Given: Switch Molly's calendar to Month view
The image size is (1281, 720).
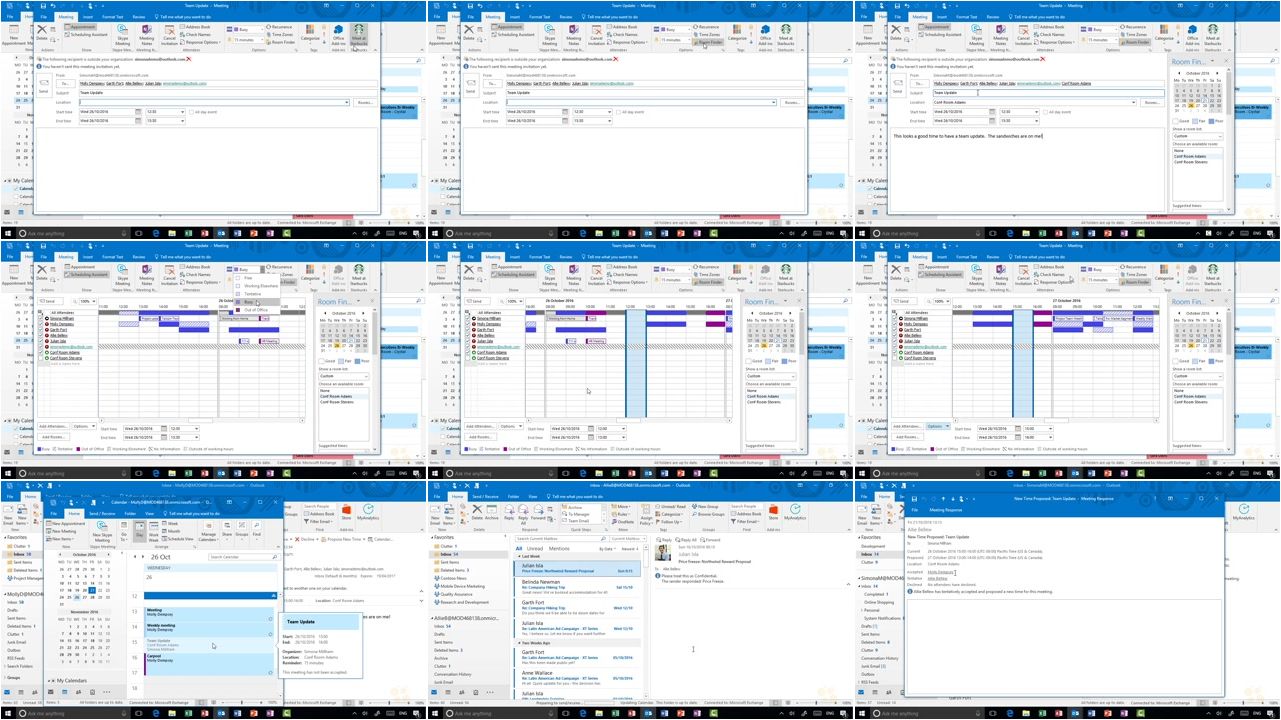Looking at the screenshot, I should [171, 531].
